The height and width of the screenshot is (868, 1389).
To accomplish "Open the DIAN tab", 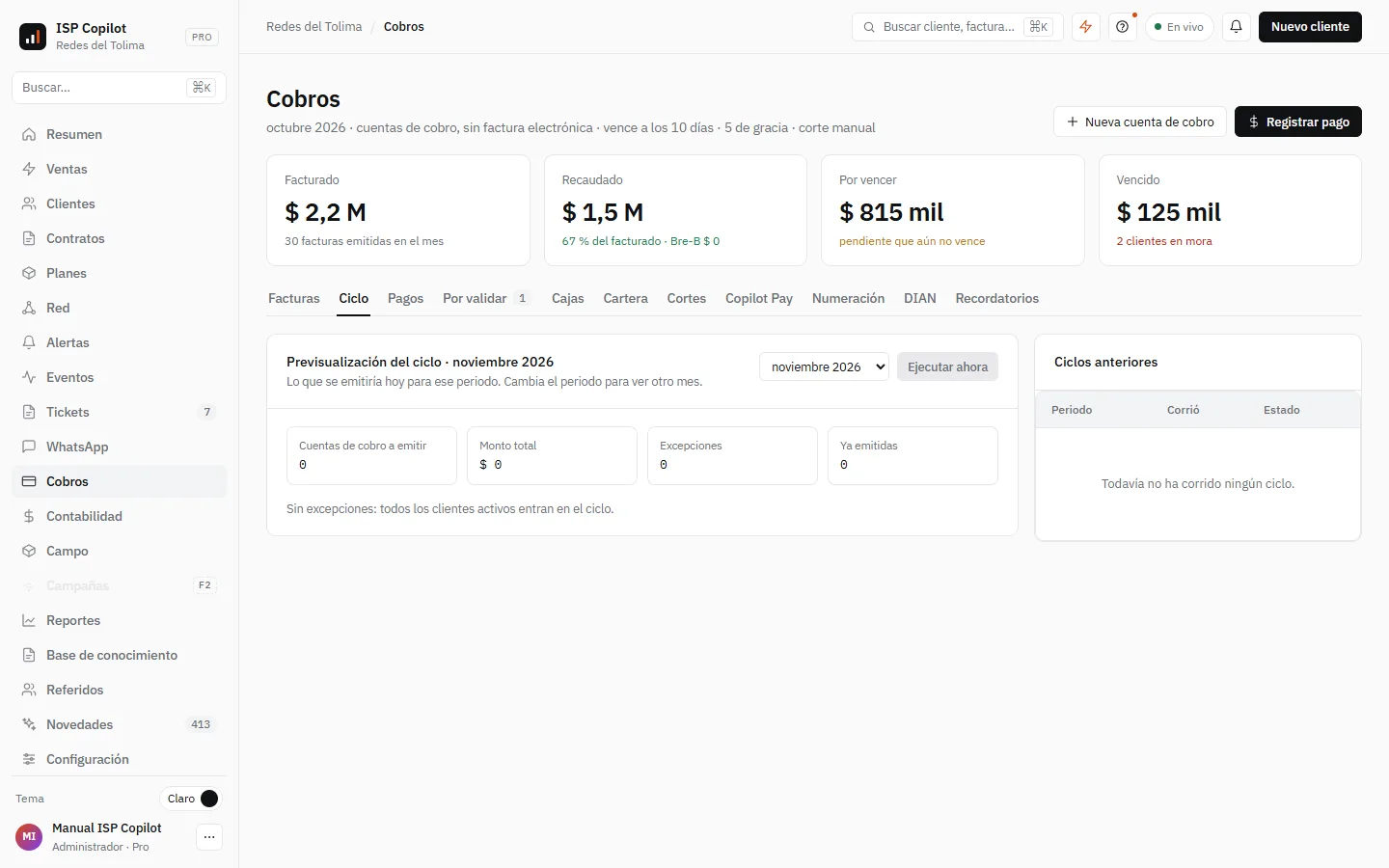I will (920, 298).
